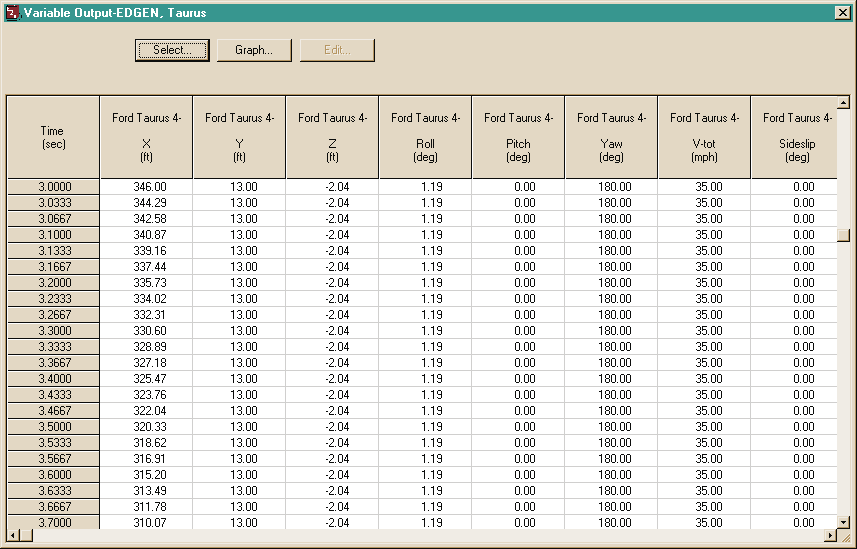This screenshot has width=857, height=549.
Task: Select row header 3.6667
Action: 53,506
